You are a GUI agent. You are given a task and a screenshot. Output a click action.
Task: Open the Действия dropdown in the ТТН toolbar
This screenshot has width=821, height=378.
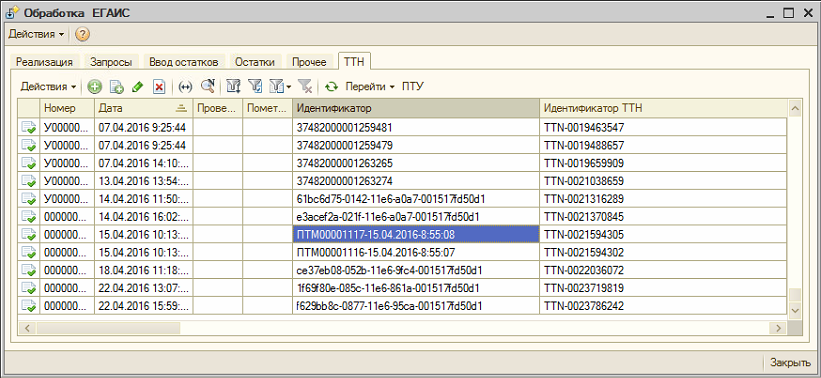[x=48, y=87]
